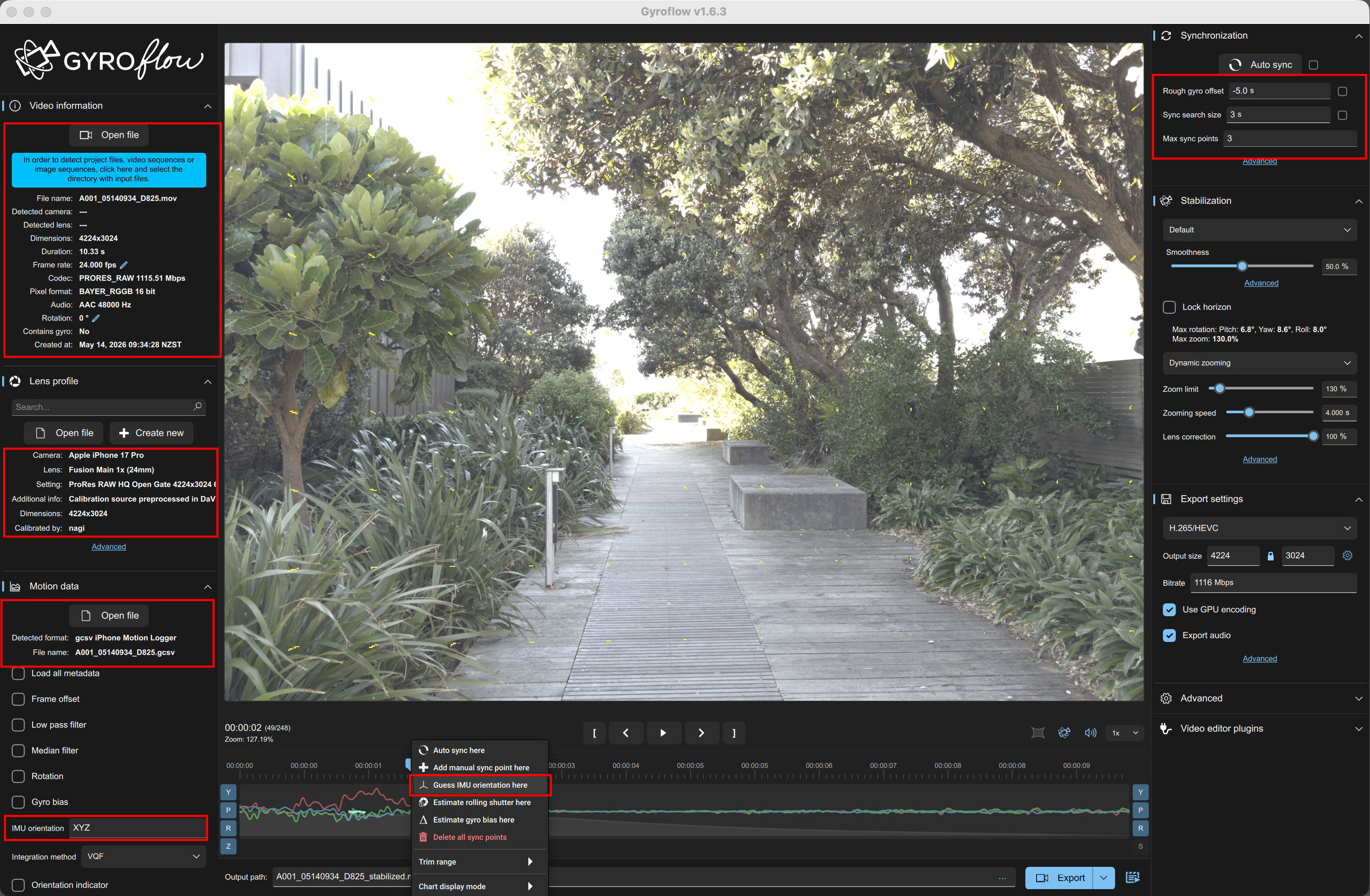Collapse the Motion data section
The width and height of the screenshot is (1370, 896).
click(208, 587)
